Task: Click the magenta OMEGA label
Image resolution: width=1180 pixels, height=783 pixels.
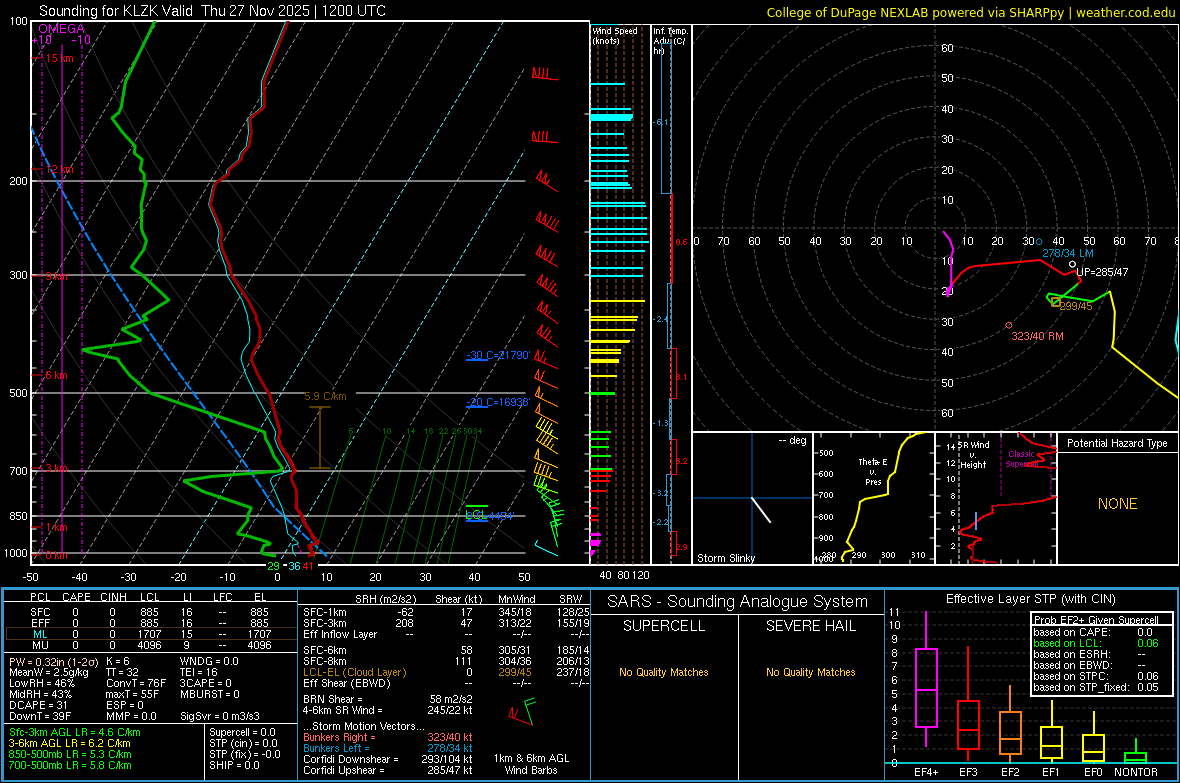Action: [x=62, y=29]
